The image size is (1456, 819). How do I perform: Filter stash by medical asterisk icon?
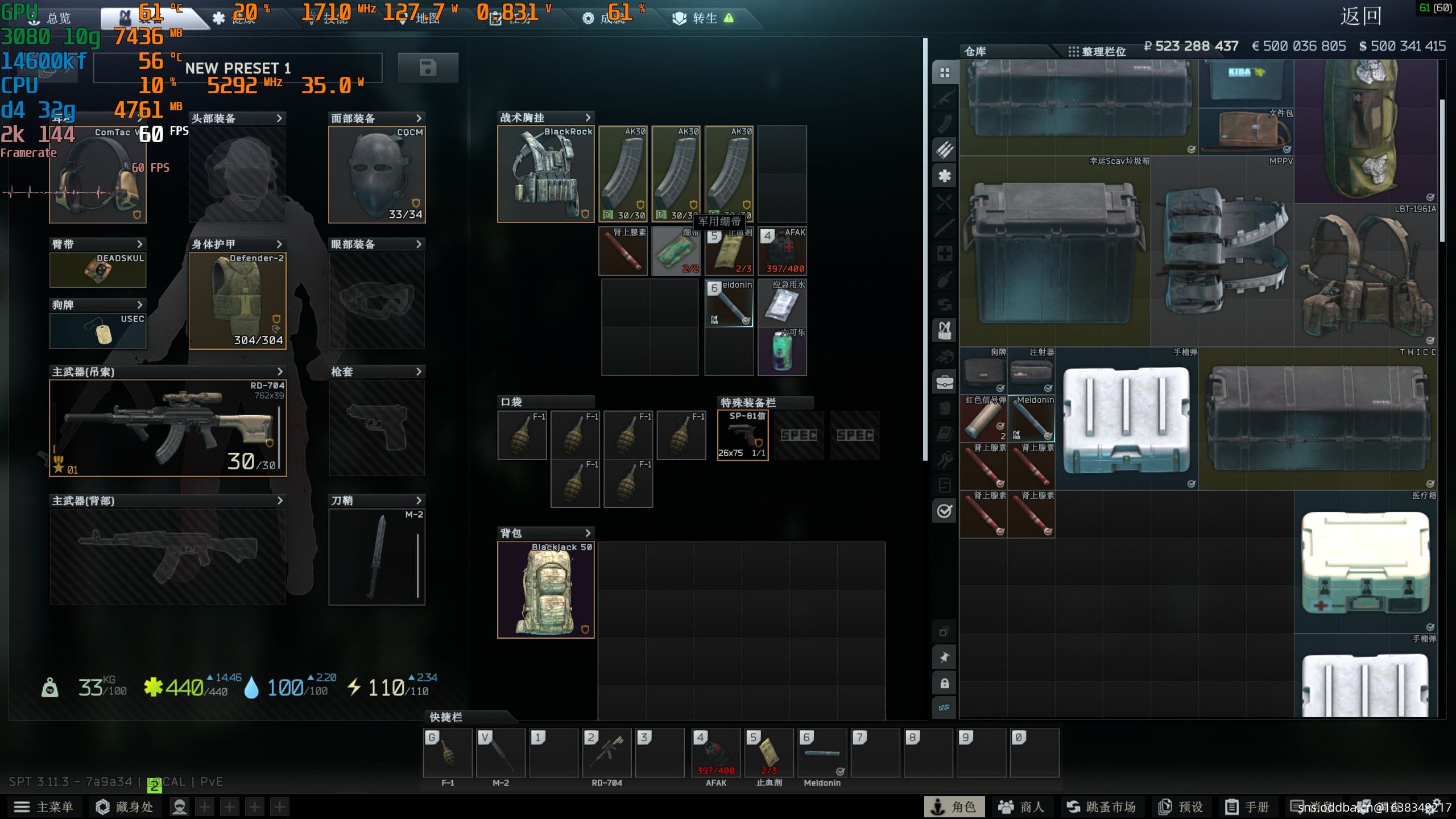point(945,176)
